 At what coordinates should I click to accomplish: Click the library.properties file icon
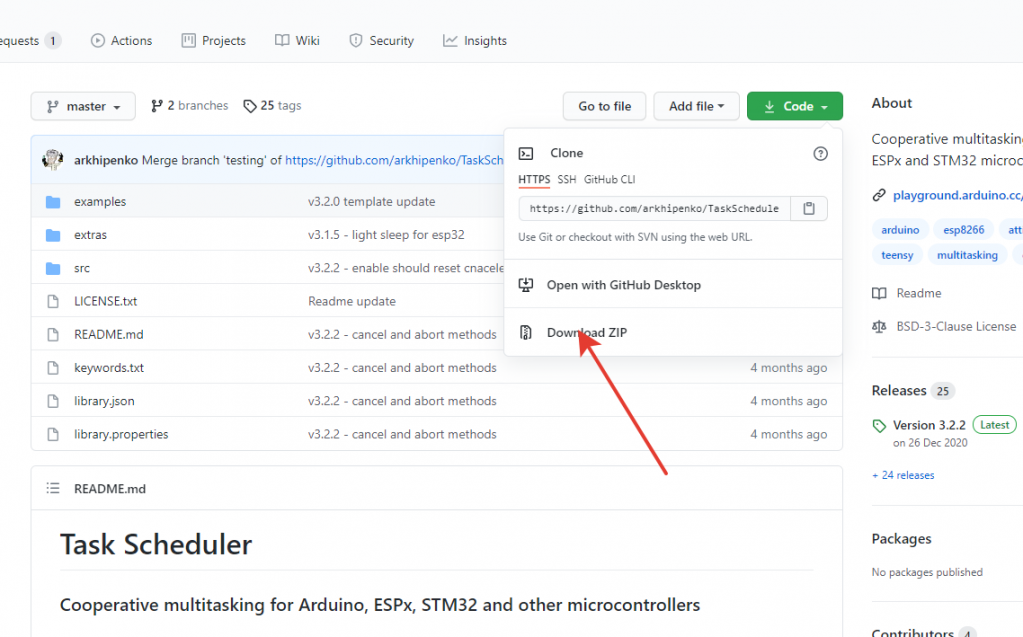(x=53, y=435)
